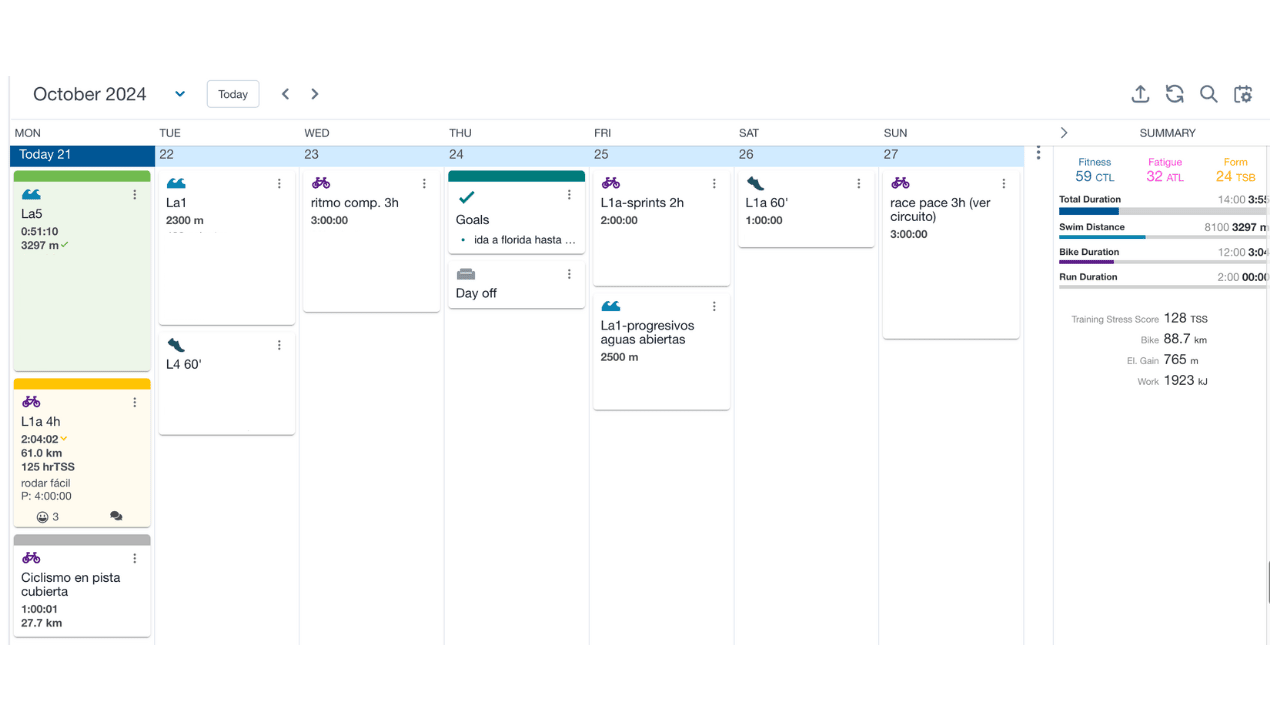The width and height of the screenshot is (1270, 720).
Task: Click the Goals checkmark icon
Action: pos(466,198)
